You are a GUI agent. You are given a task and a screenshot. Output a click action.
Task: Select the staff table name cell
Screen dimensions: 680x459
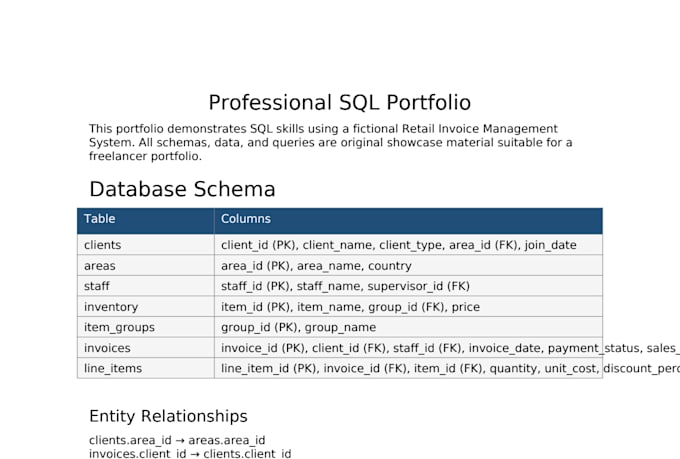[x=146, y=286]
